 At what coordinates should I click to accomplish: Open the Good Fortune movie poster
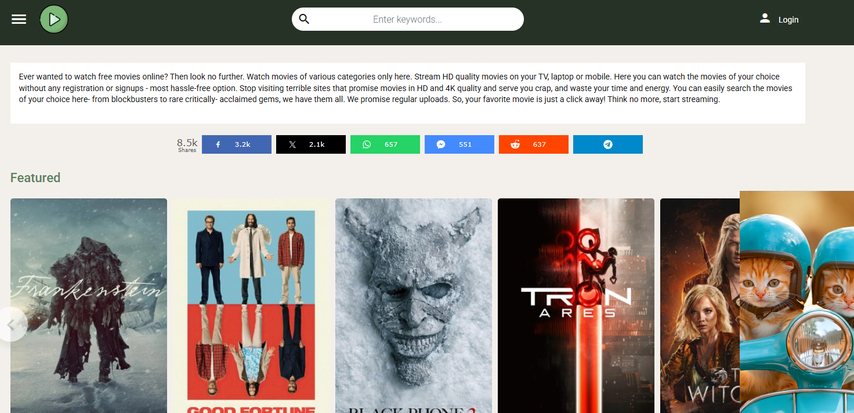tap(251, 306)
